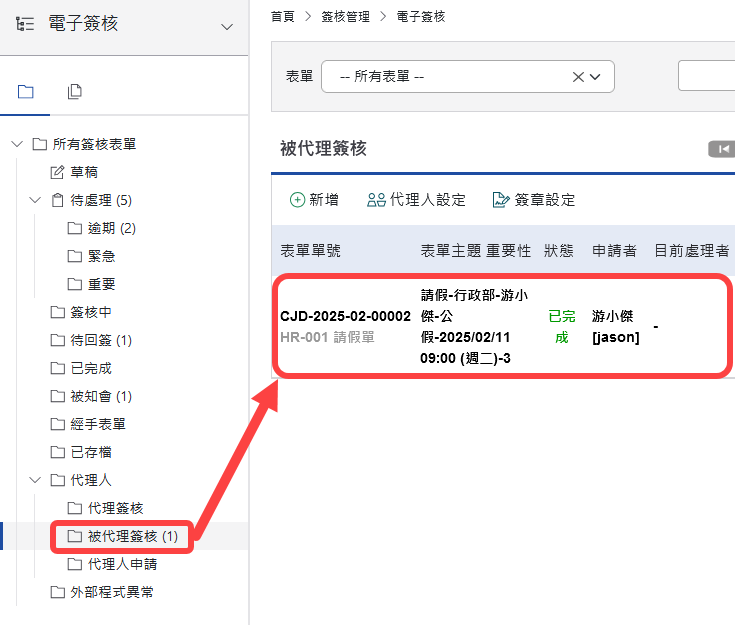The height and width of the screenshot is (625, 735).
Task: Click the 經手表單 folder icon
Action: (x=57, y=424)
